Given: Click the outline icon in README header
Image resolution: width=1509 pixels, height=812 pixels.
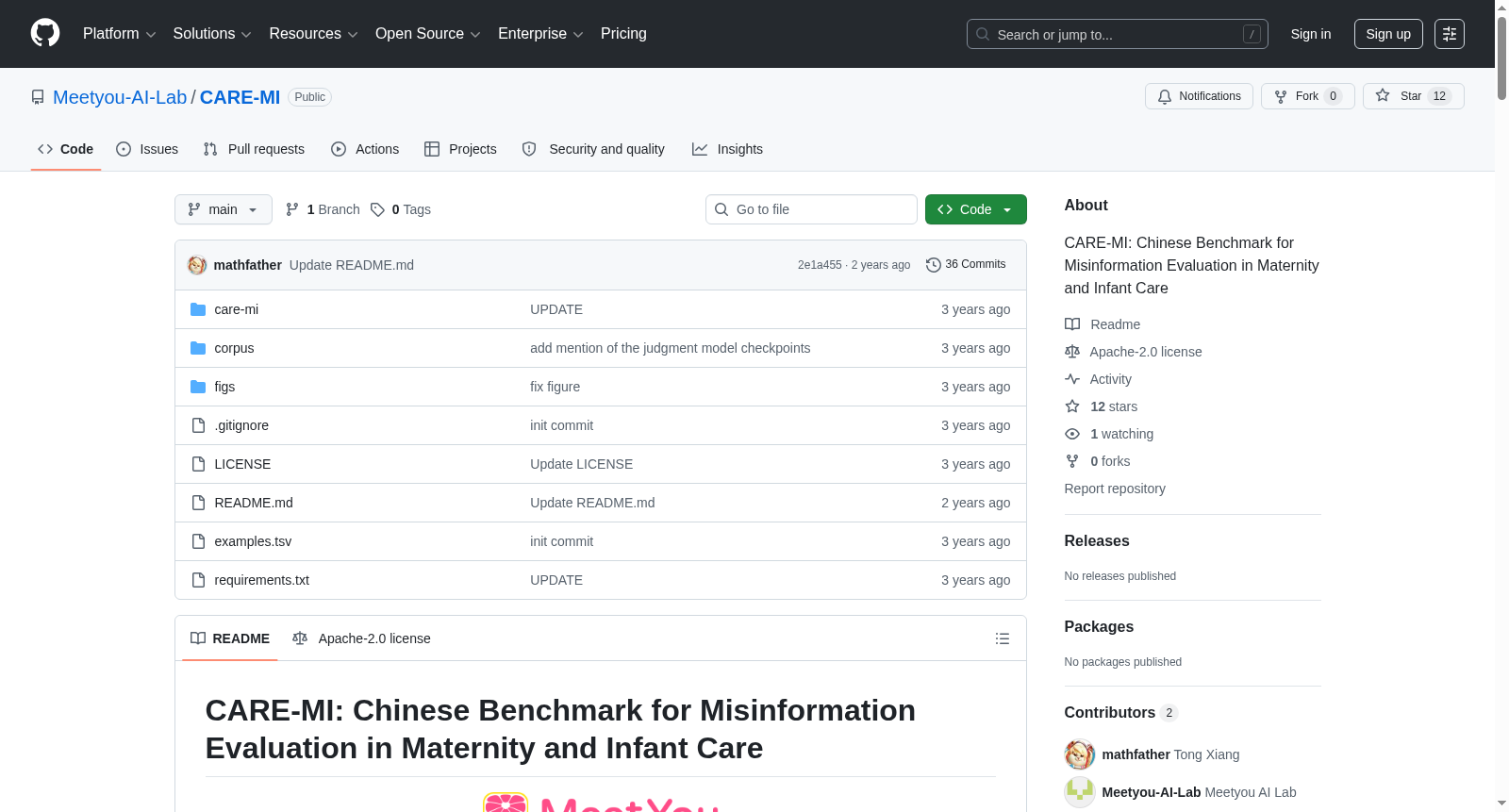Looking at the screenshot, I should pos(1003,638).
